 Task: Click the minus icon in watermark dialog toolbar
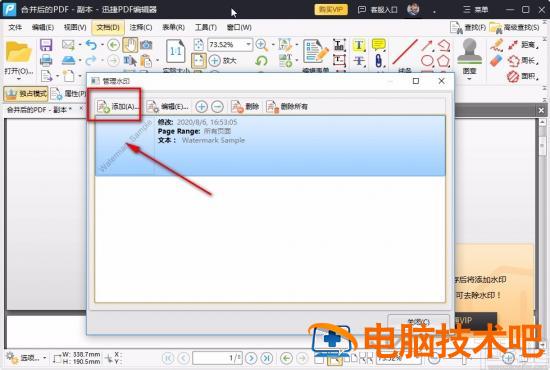217,107
